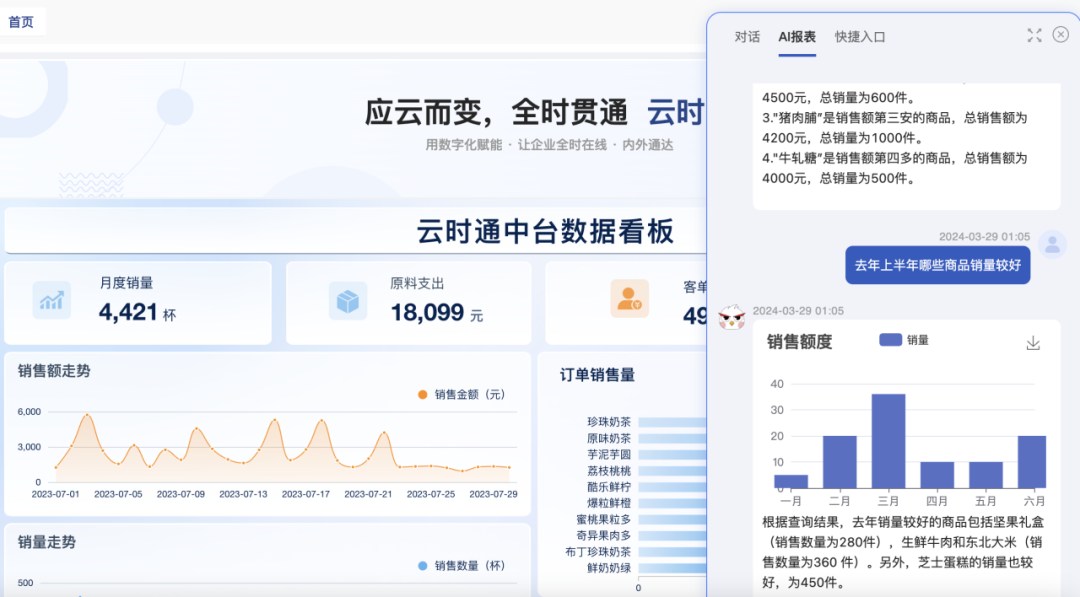Viewport: 1080px width, 597px height.
Task: Click the user avatar next to the timestamp
Action: tap(1051, 245)
